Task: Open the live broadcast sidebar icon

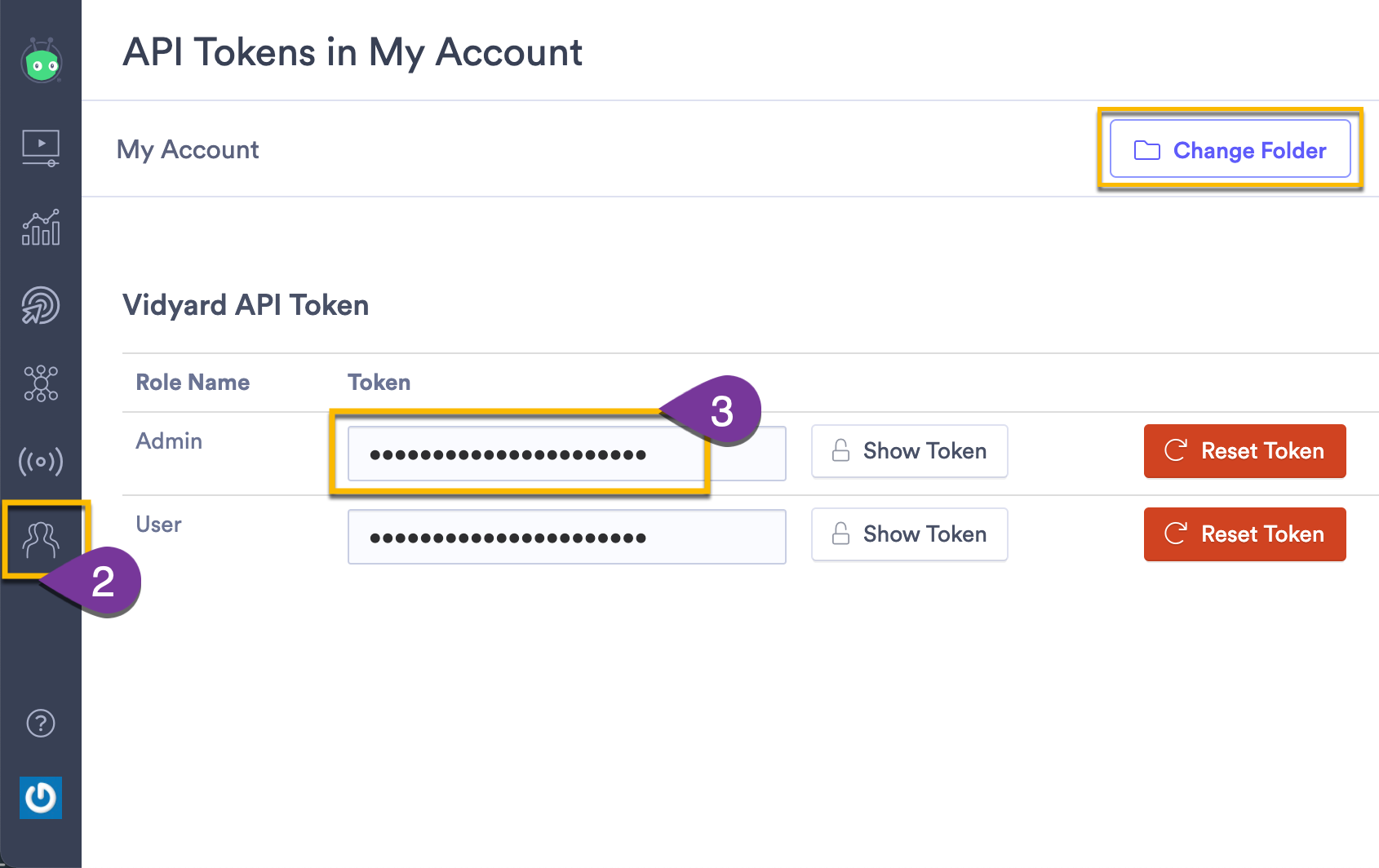Action: (x=41, y=461)
